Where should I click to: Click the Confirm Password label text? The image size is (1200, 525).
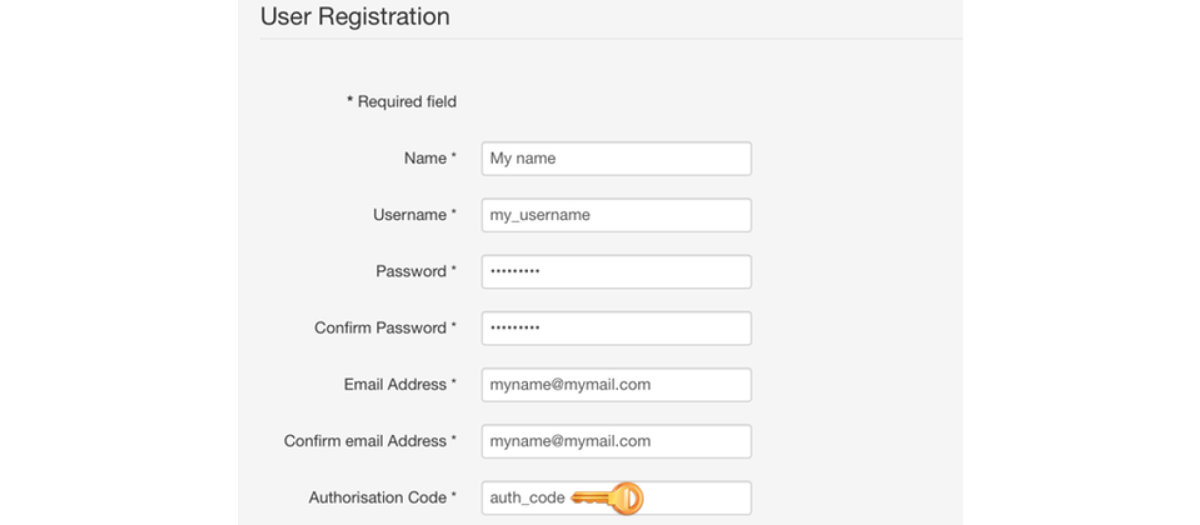point(380,328)
